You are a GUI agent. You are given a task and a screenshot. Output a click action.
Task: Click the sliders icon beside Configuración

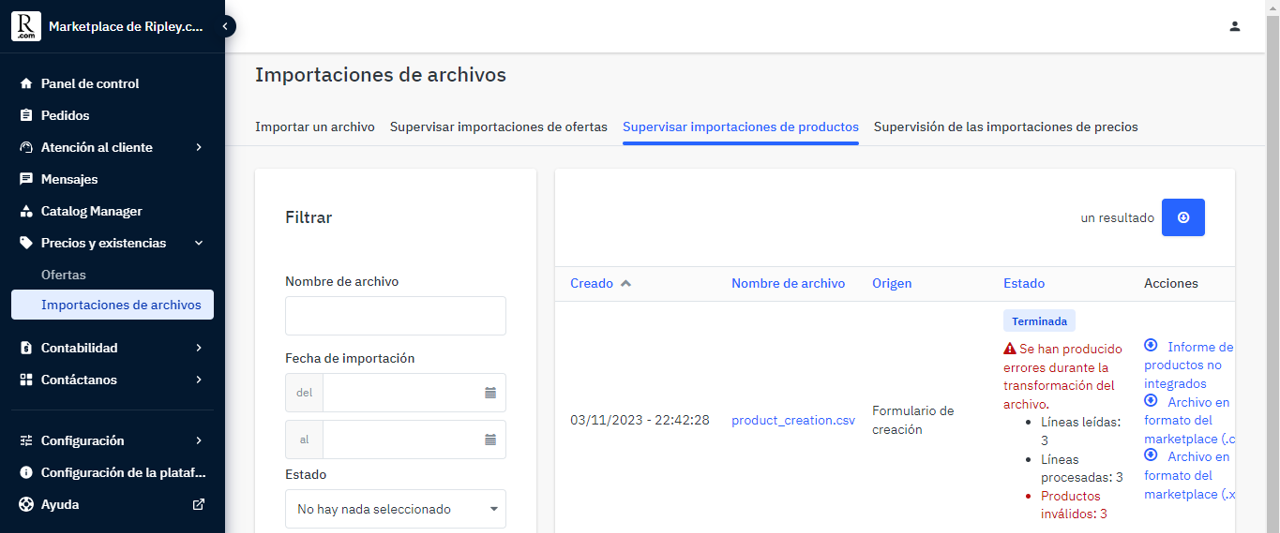[27, 441]
